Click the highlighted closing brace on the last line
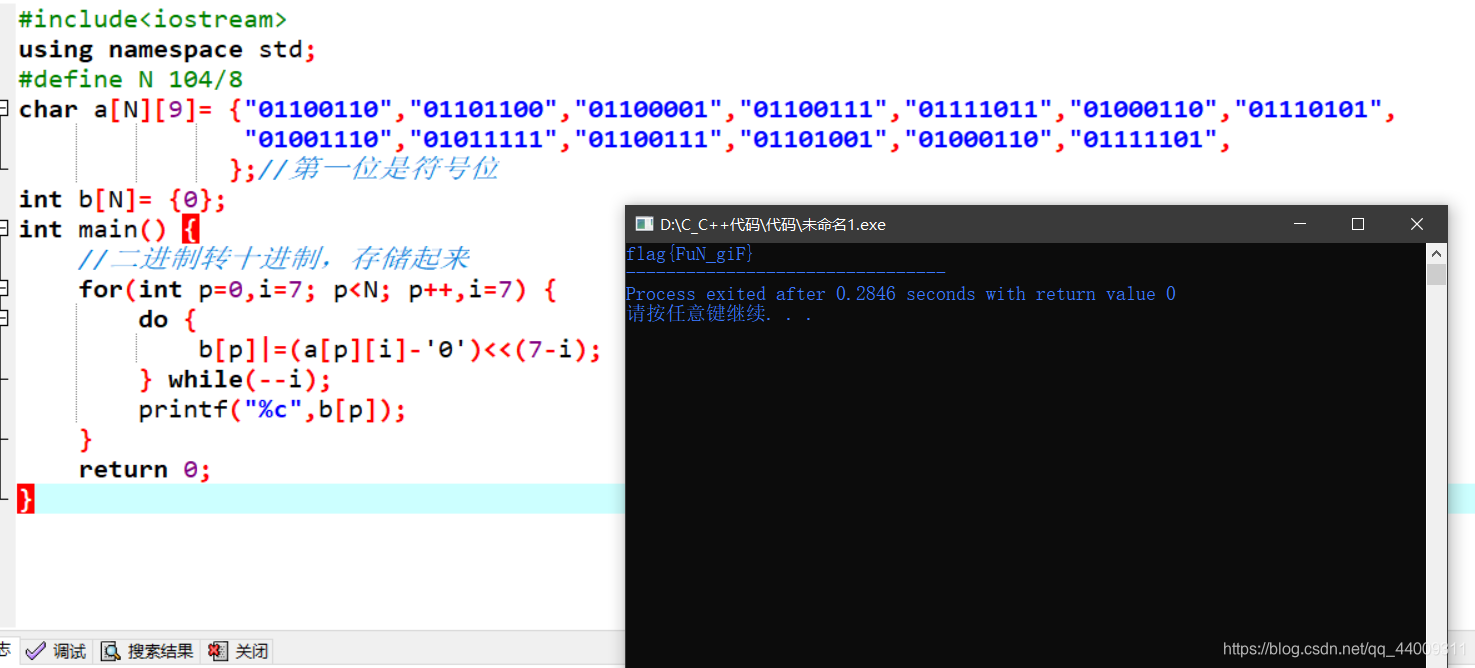The height and width of the screenshot is (668, 1475). point(26,499)
